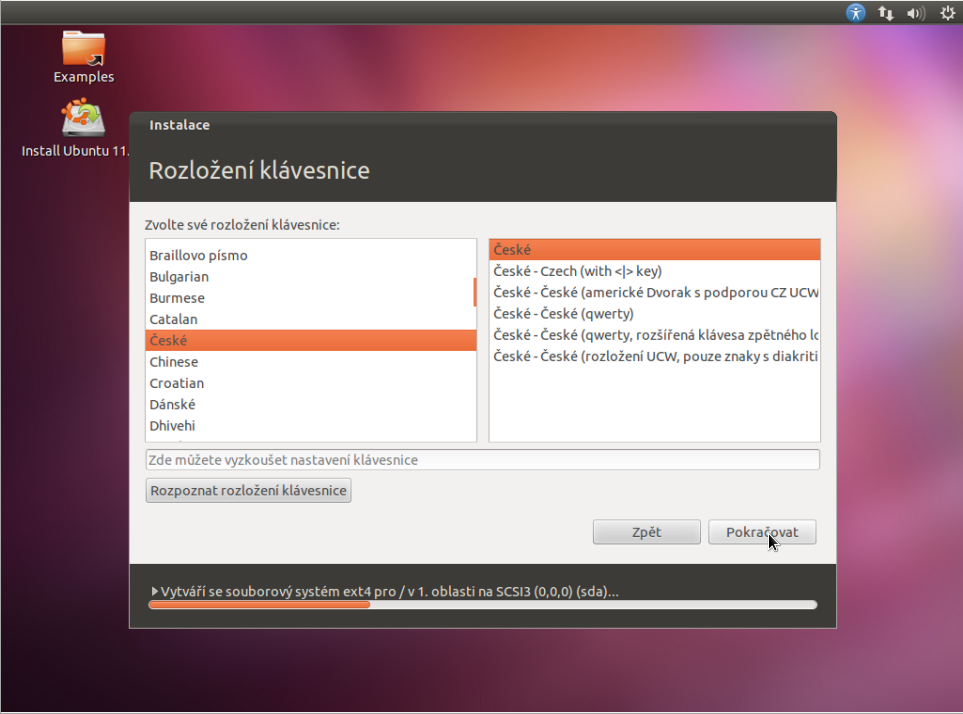Go back with the Zpět button
This screenshot has height=714, width=963.
[646, 532]
